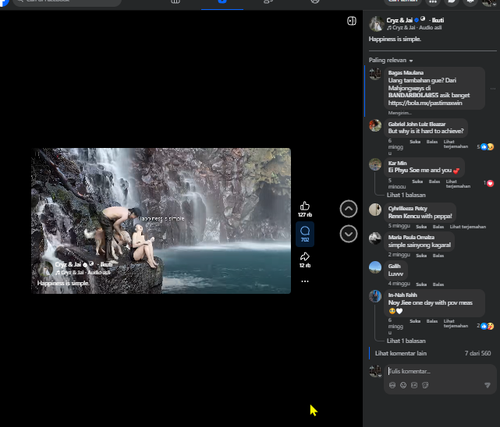Click Suka on Gabriel John's comment
The height and width of the screenshot is (427, 500).
(x=415, y=142)
